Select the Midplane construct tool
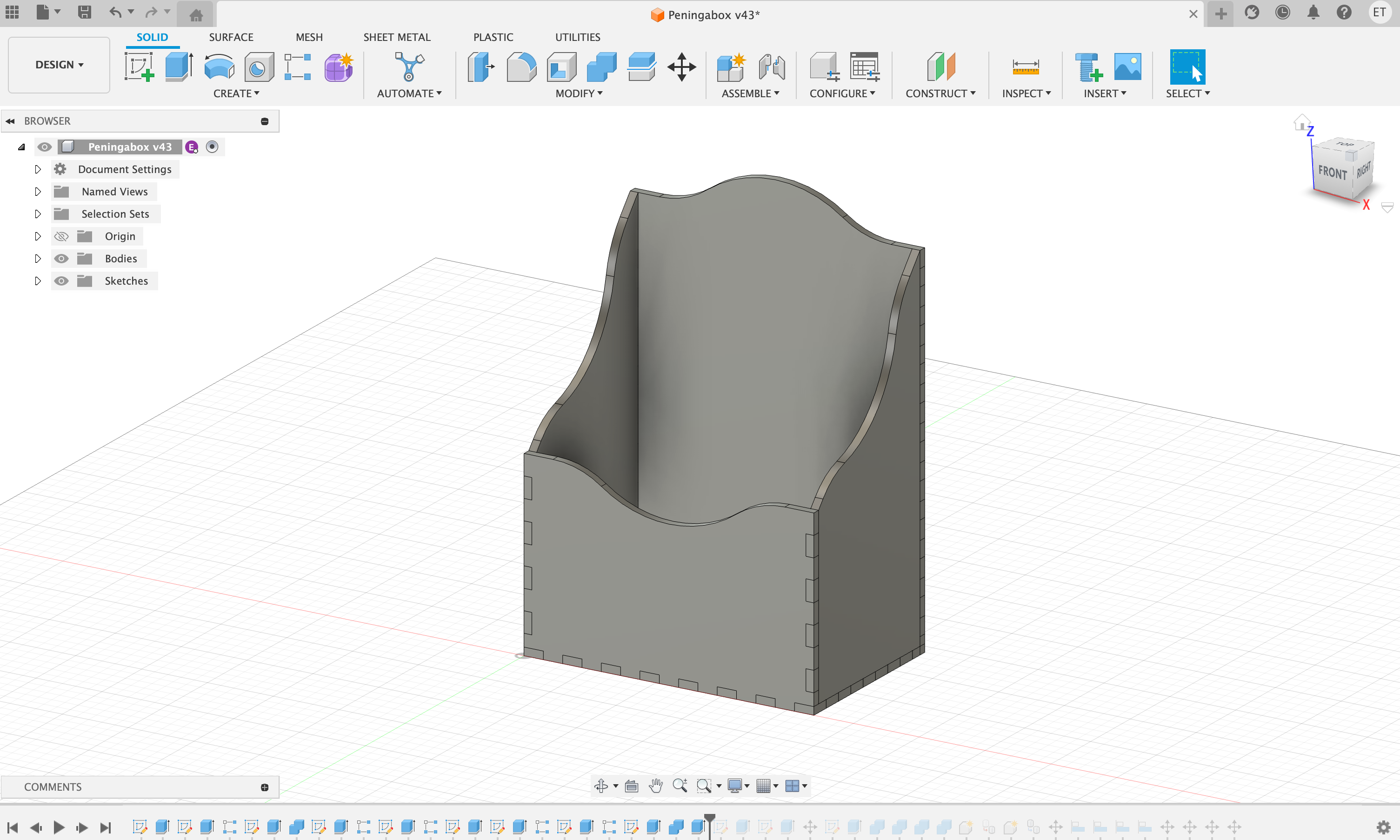 click(941, 67)
